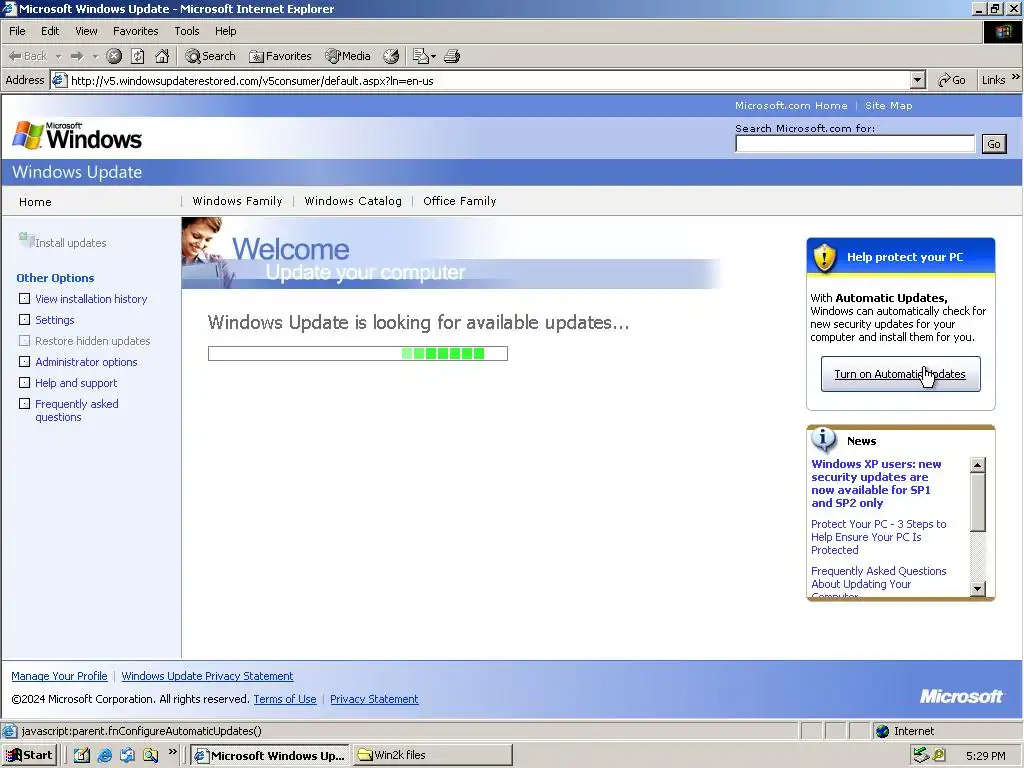Click the News info icon
Screen dimensions: 1024x768
(x=824, y=440)
